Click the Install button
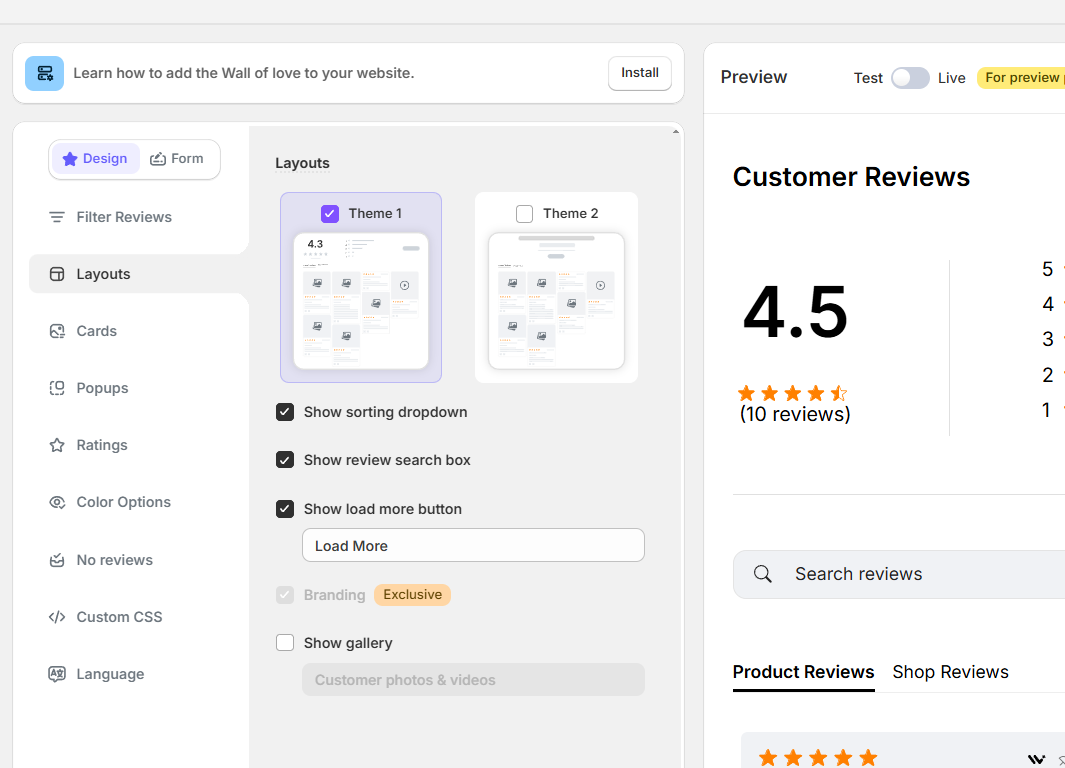This screenshot has width=1065, height=768. click(639, 73)
